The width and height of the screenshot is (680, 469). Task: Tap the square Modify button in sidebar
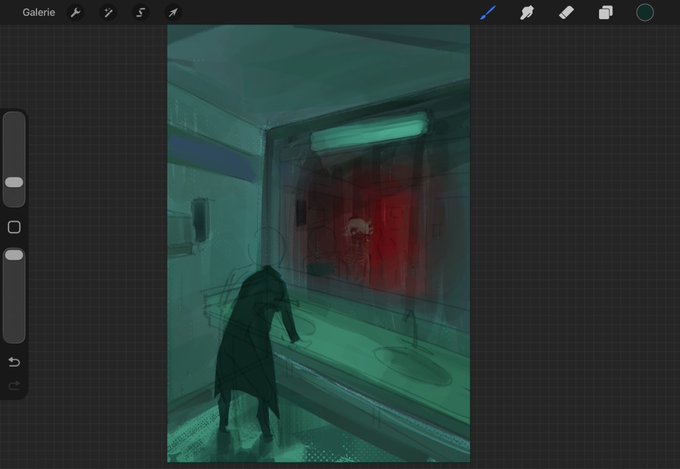[x=14, y=227]
